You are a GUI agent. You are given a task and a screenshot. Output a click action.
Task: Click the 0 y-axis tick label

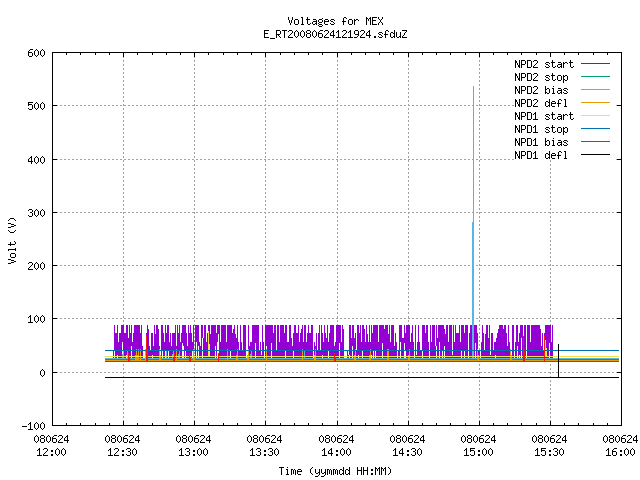click(42, 373)
